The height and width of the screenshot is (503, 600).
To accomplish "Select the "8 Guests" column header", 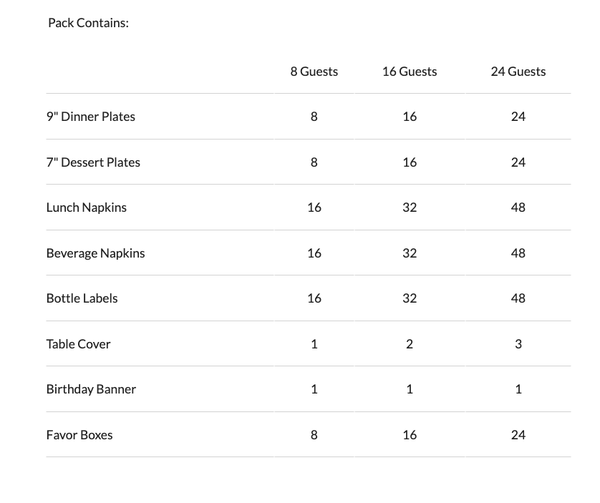I will (314, 71).
